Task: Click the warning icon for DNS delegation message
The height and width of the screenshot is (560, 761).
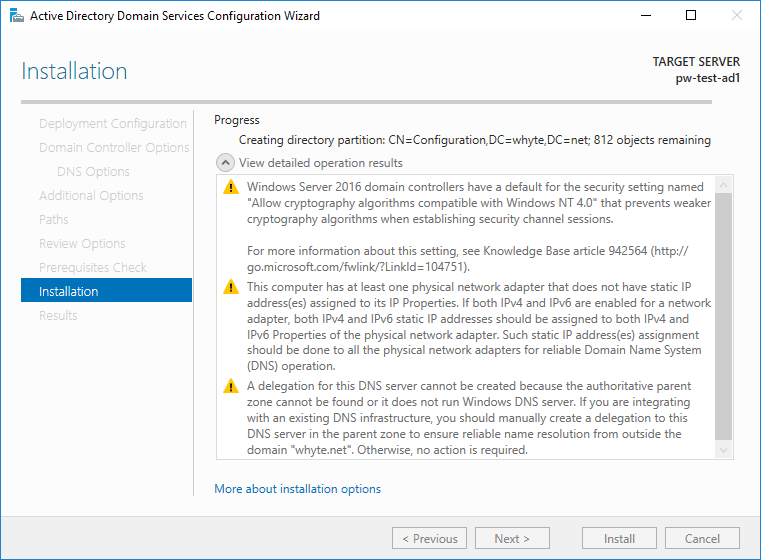Action: (x=231, y=386)
